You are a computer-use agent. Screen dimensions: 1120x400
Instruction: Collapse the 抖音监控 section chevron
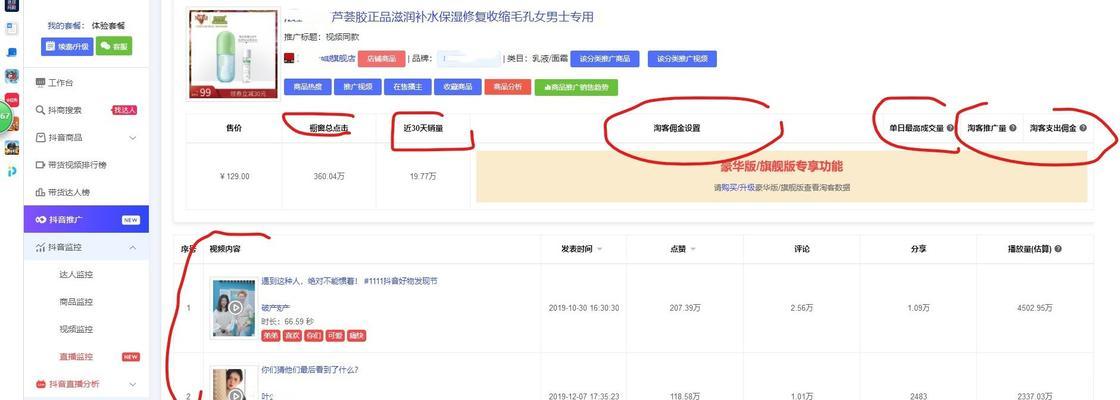click(x=133, y=247)
